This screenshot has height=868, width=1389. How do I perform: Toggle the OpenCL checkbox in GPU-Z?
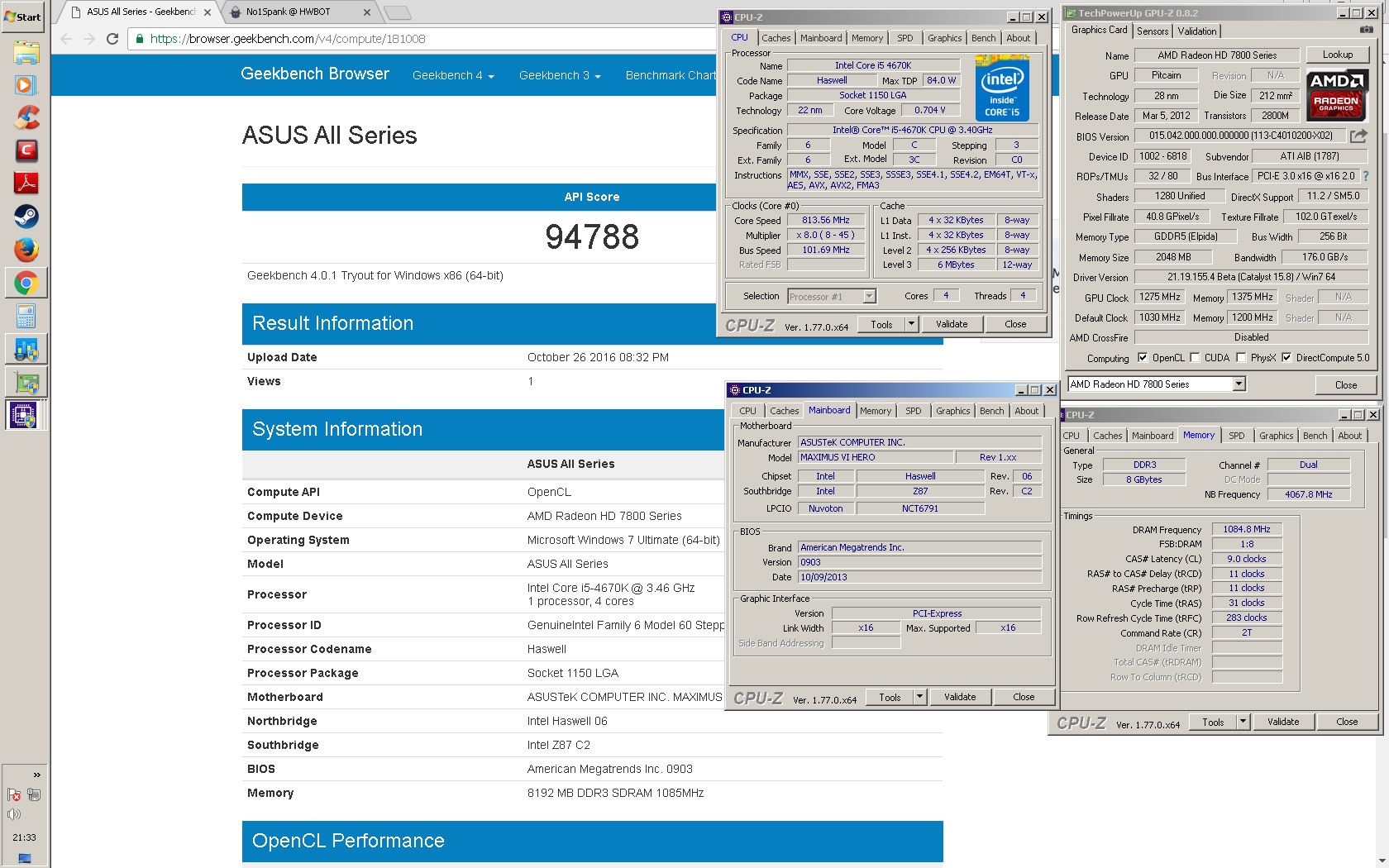click(x=1143, y=358)
